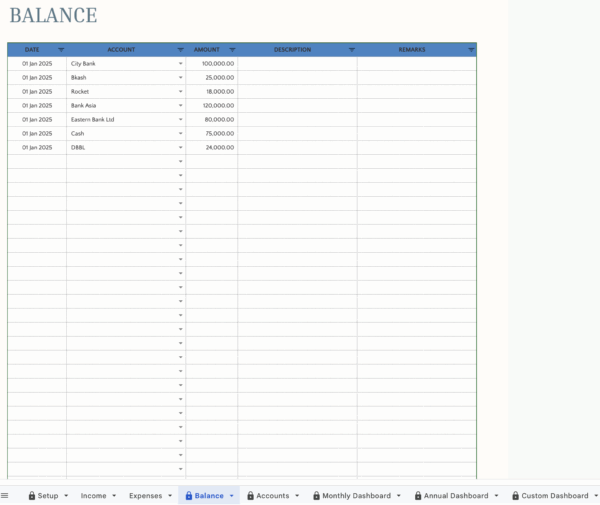Click the lock icon on Balance tab
Screen dimensions: 600x505
point(188,495)
